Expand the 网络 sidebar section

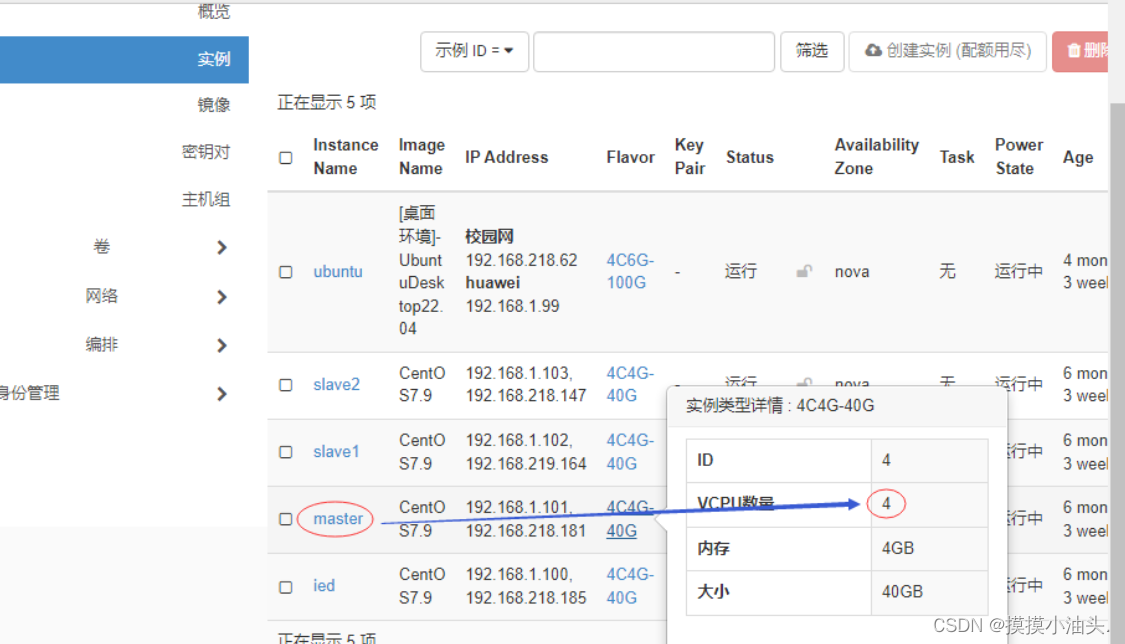click(103, 295)
